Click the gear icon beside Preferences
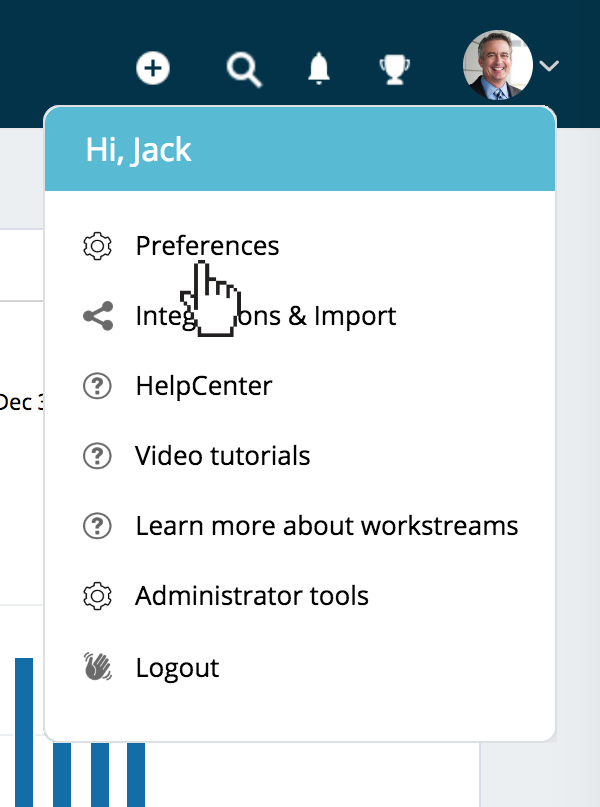This screenshot has height=807, width=600. pyautogui.click(x=97, y=246)
